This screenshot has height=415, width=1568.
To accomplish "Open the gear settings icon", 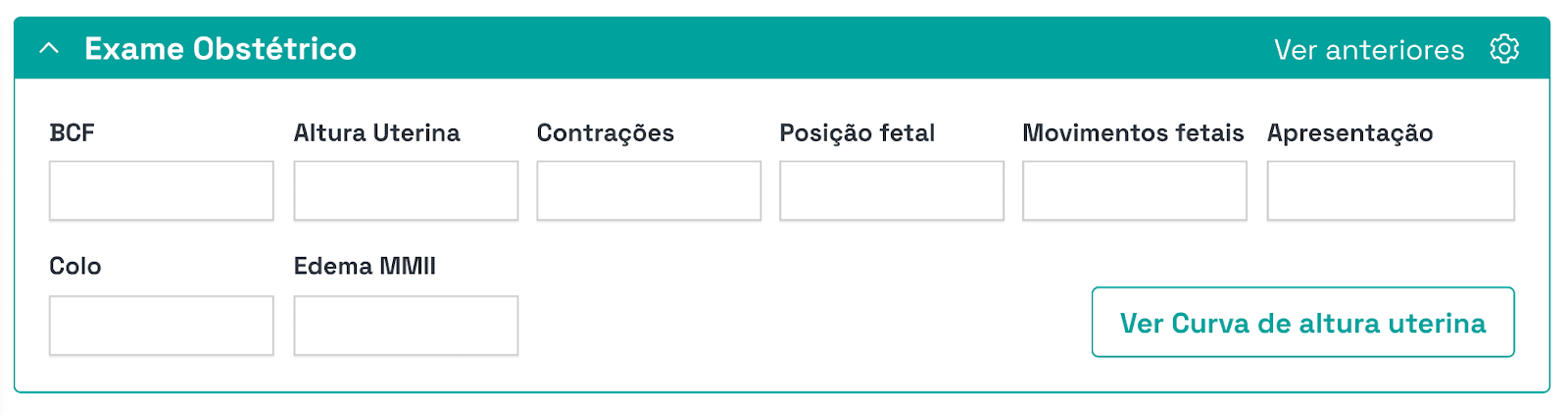I will tap(1504, 49).
